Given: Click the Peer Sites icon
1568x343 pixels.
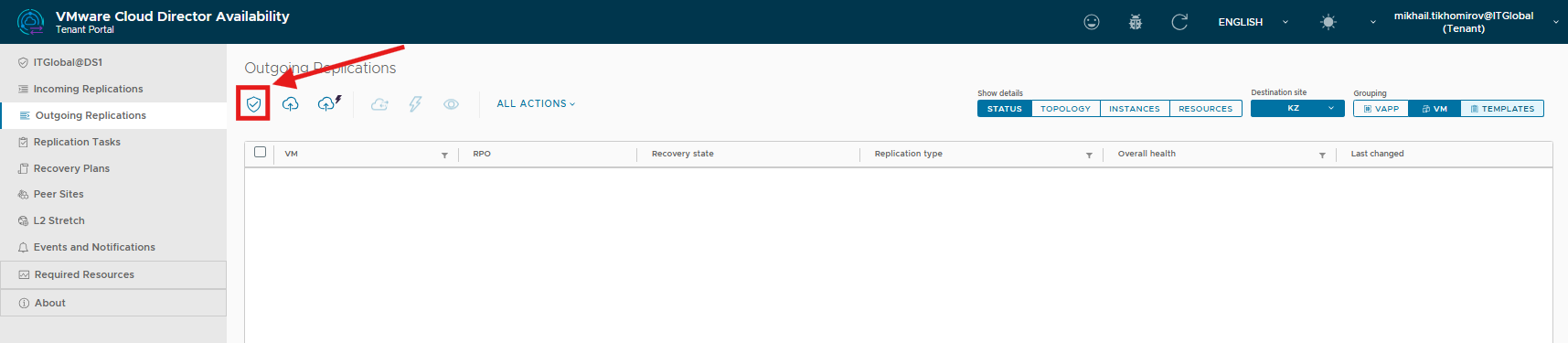Looking at the screenshot, I should [x=23, y=195].
